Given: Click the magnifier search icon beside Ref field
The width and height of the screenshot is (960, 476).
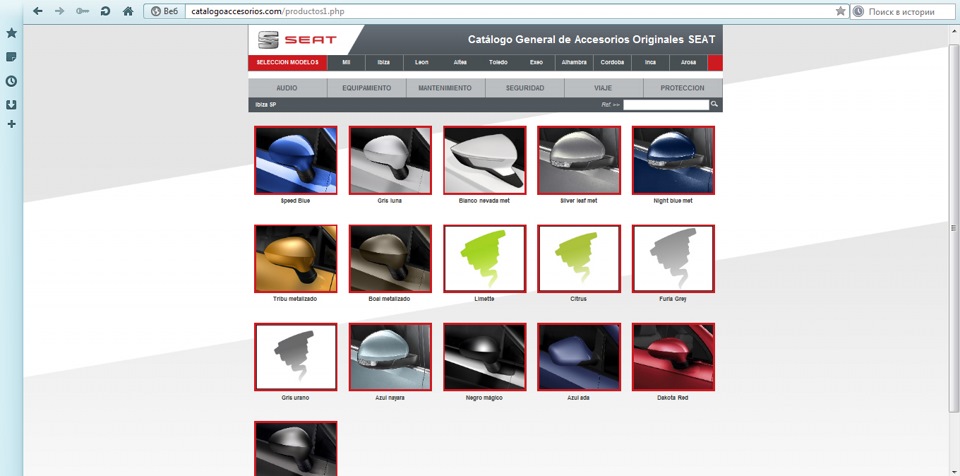Looking at the screenshot, I should [x=714, y=105].
